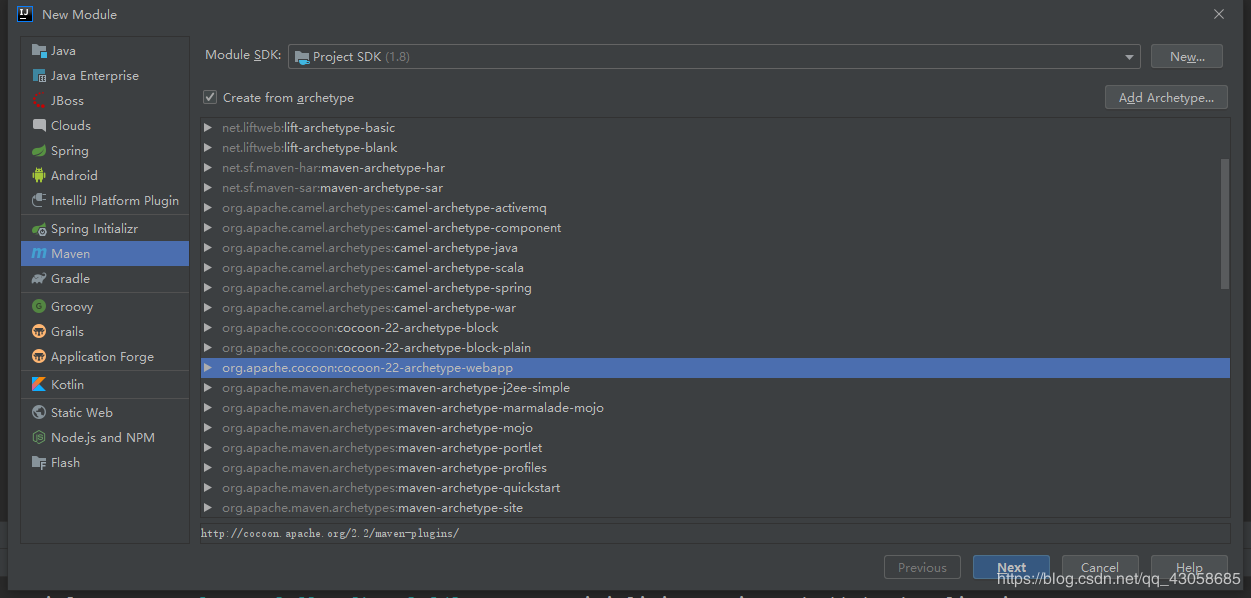Click the Application Forge icon
The height and width of the screenshot is (598, 1251).
point(39,357)
